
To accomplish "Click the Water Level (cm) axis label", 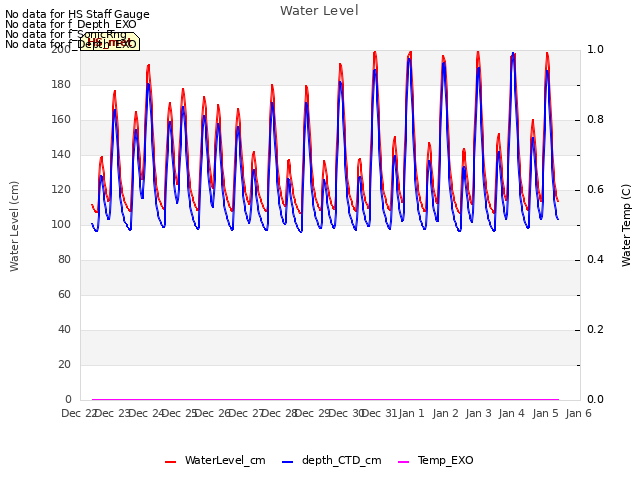I will [x=14, y=226].
